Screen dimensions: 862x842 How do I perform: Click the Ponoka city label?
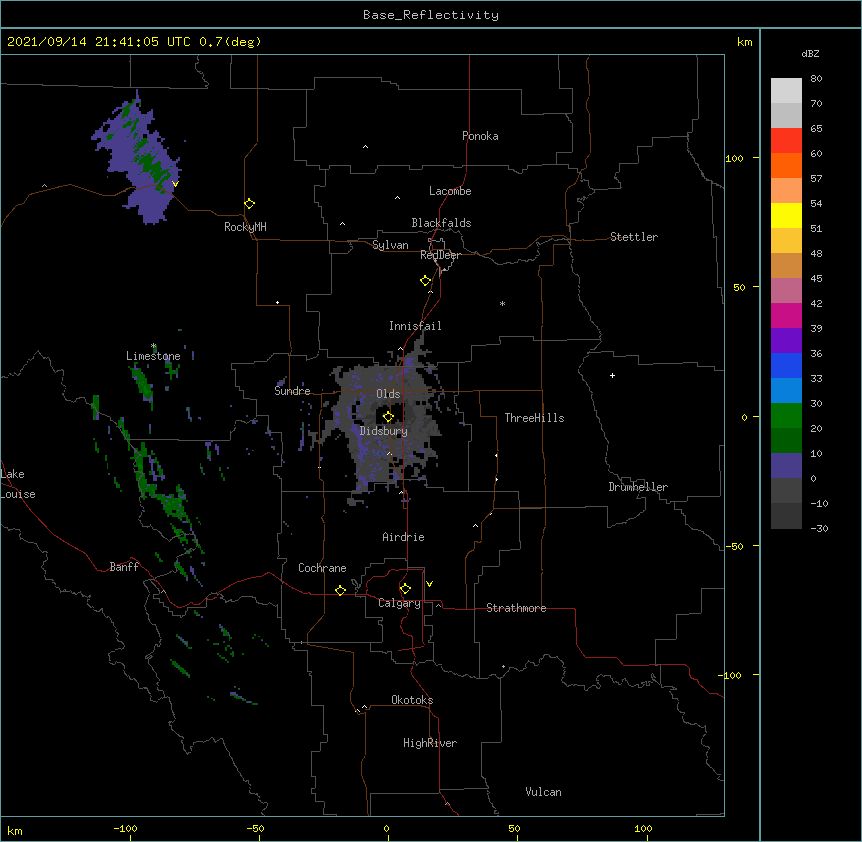pyautogui.click(x=480, y=136)
